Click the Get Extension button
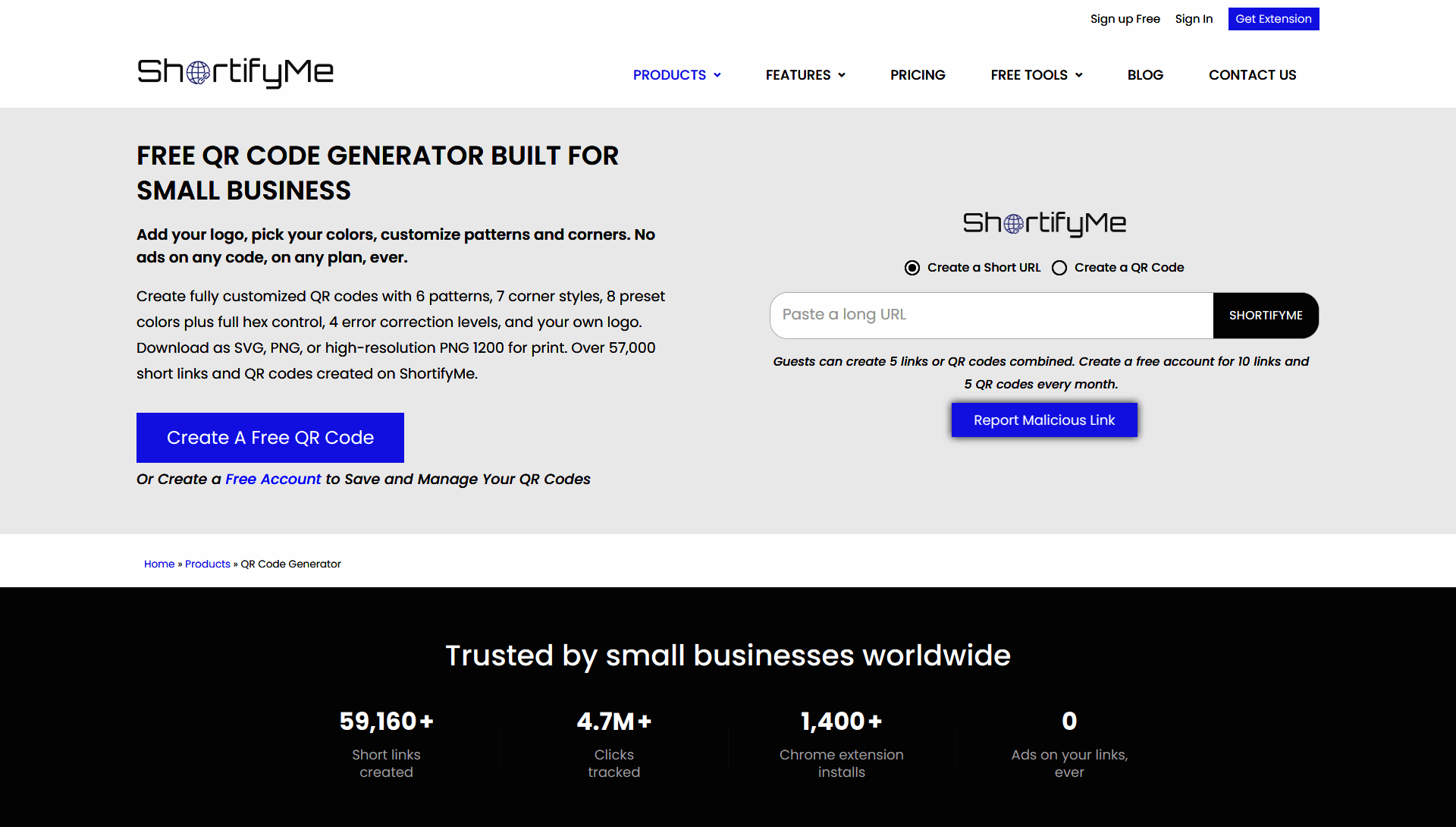The image size is (1456, 827). pos(1273,19)
